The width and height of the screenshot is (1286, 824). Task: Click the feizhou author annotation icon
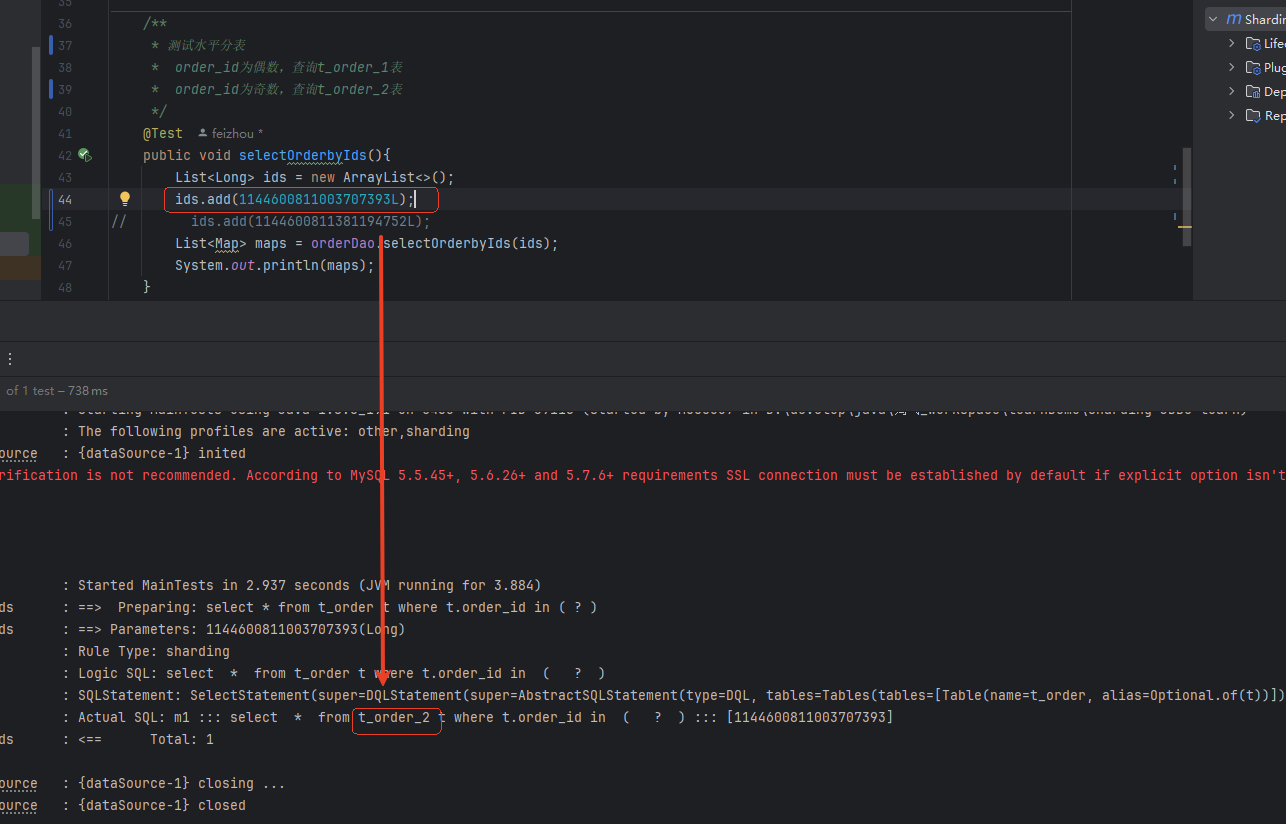(203, 133)
